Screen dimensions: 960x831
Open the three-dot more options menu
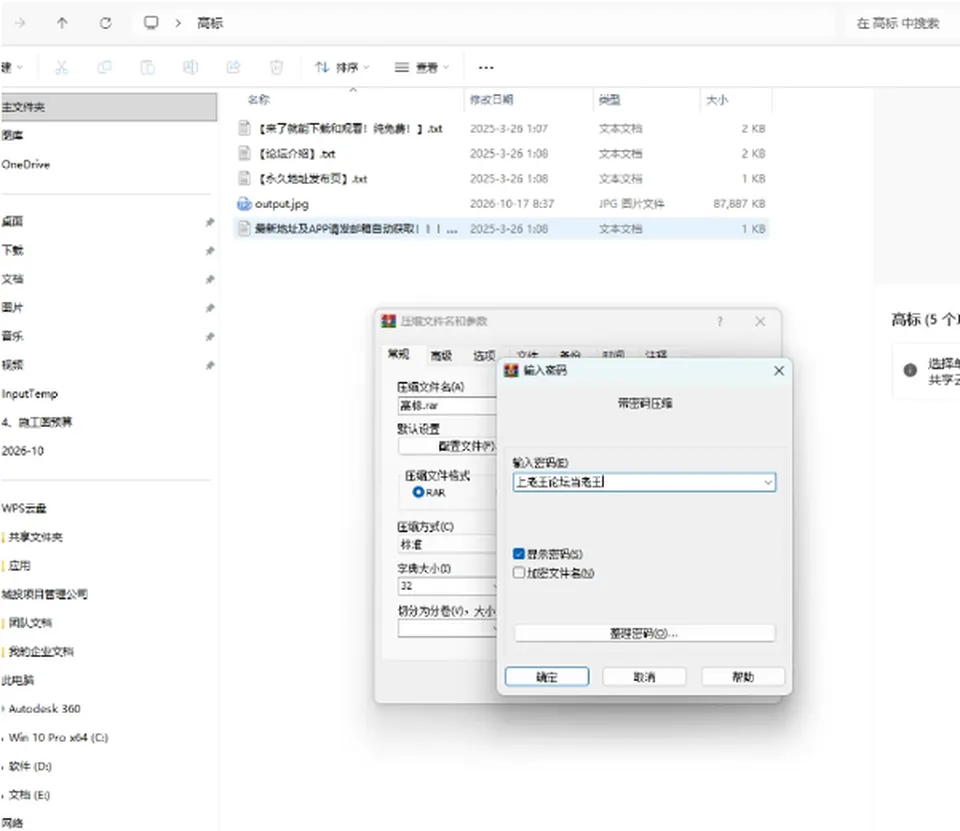486,67
